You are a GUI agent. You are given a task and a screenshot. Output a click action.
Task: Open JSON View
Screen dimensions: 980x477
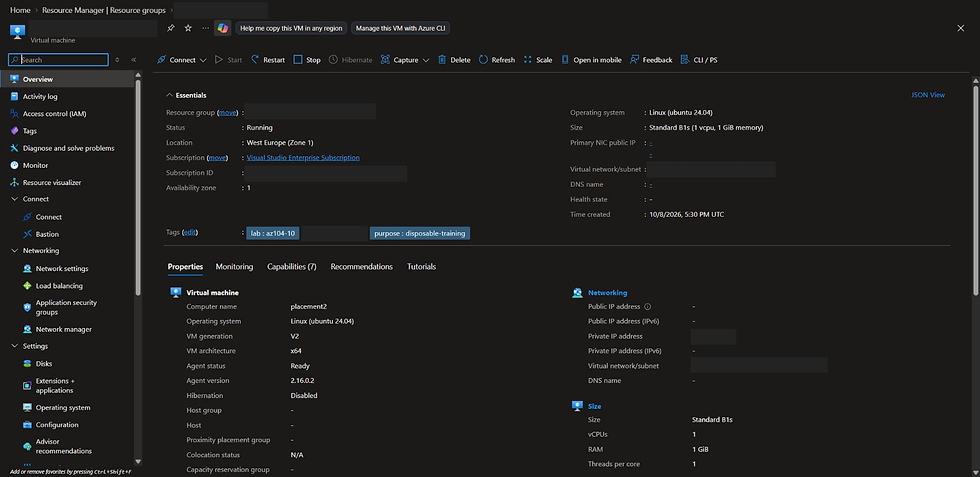pyautogui.click(x=928, y=95)
